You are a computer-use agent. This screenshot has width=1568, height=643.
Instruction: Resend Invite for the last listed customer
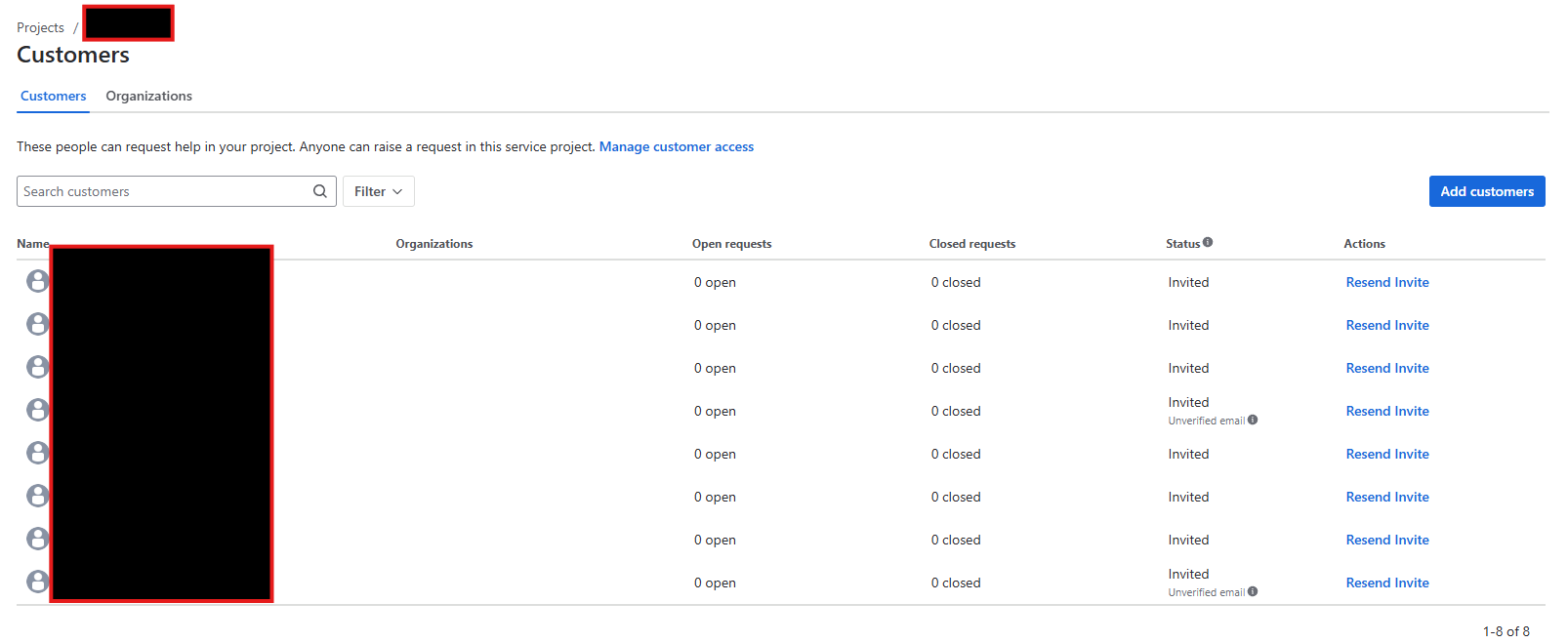tap(1387, 583)
